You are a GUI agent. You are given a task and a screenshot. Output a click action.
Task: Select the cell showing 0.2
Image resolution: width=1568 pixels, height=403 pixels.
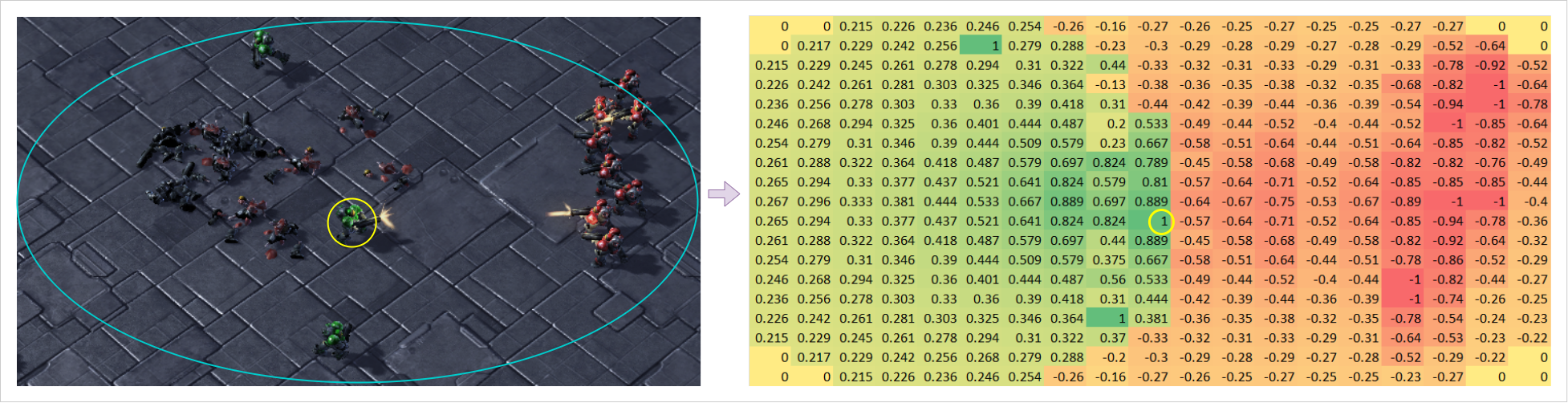point(1107,124)
